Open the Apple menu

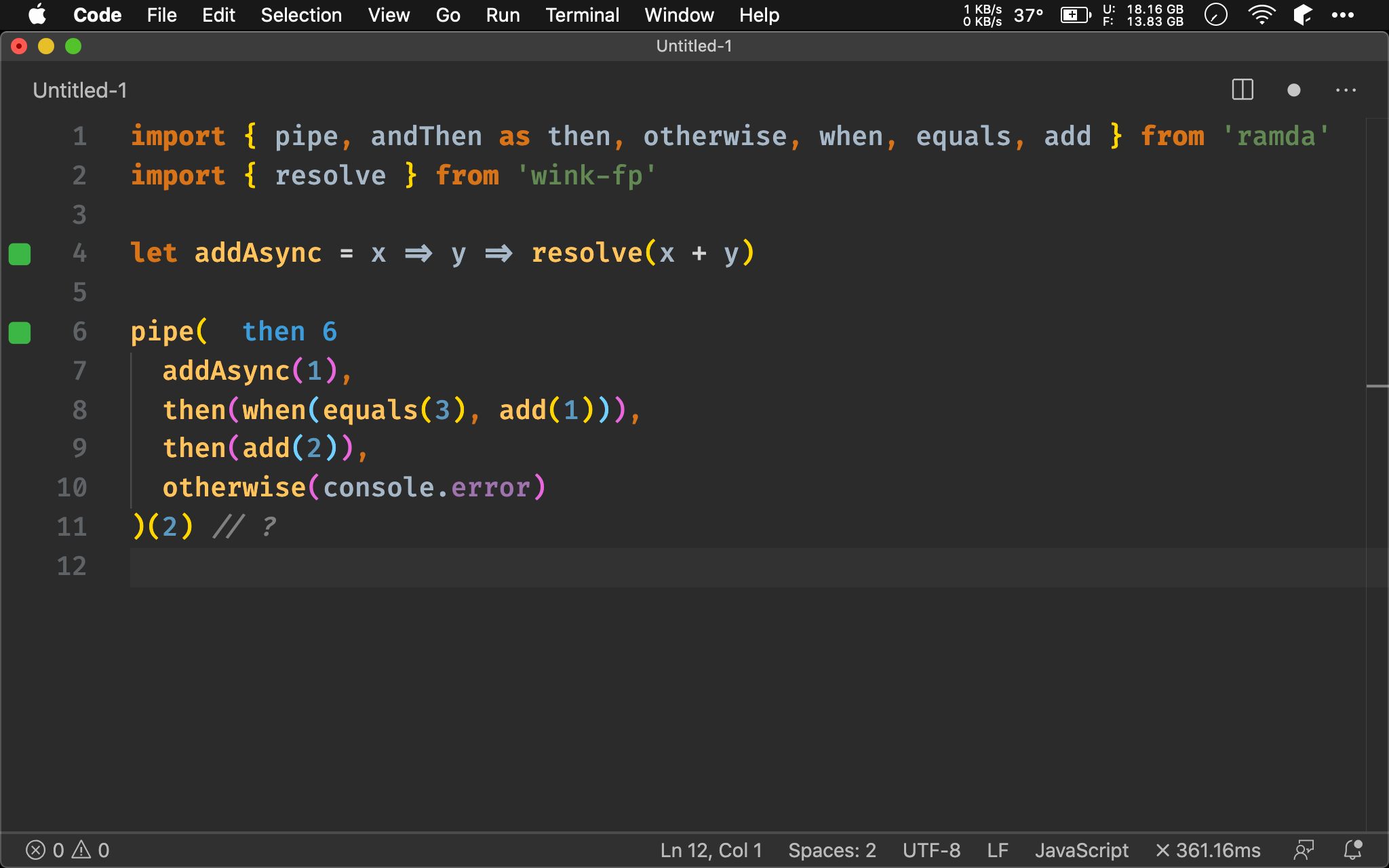(x=38, y=15)
